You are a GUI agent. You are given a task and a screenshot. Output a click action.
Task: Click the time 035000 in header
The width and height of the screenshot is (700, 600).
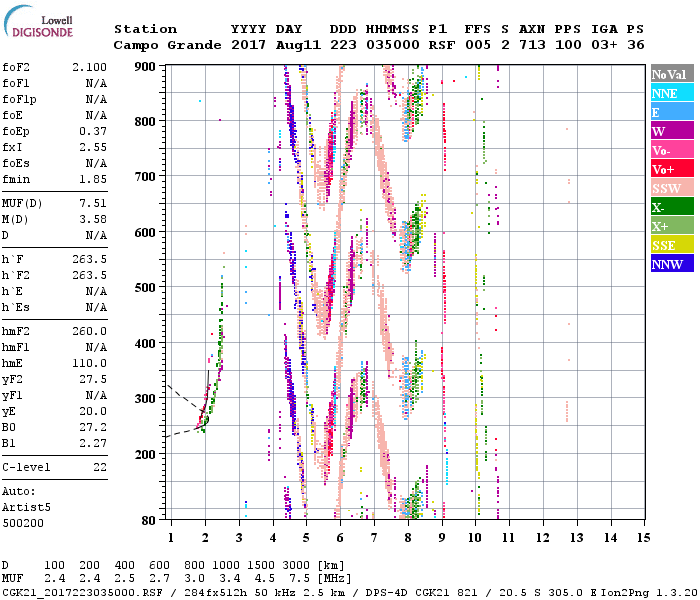tap(393, 45)
